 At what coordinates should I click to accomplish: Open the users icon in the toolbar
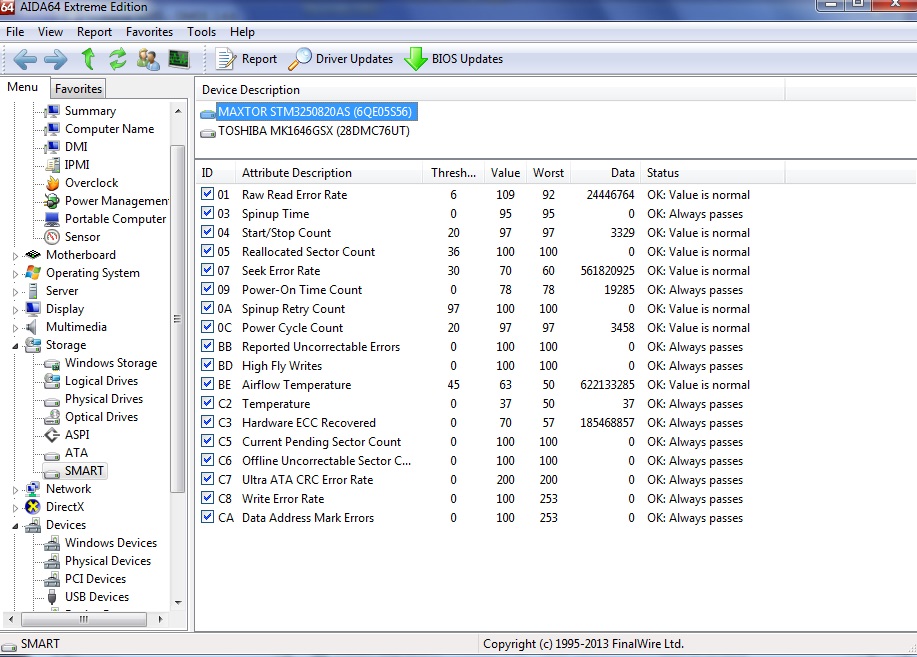point(148,59)
